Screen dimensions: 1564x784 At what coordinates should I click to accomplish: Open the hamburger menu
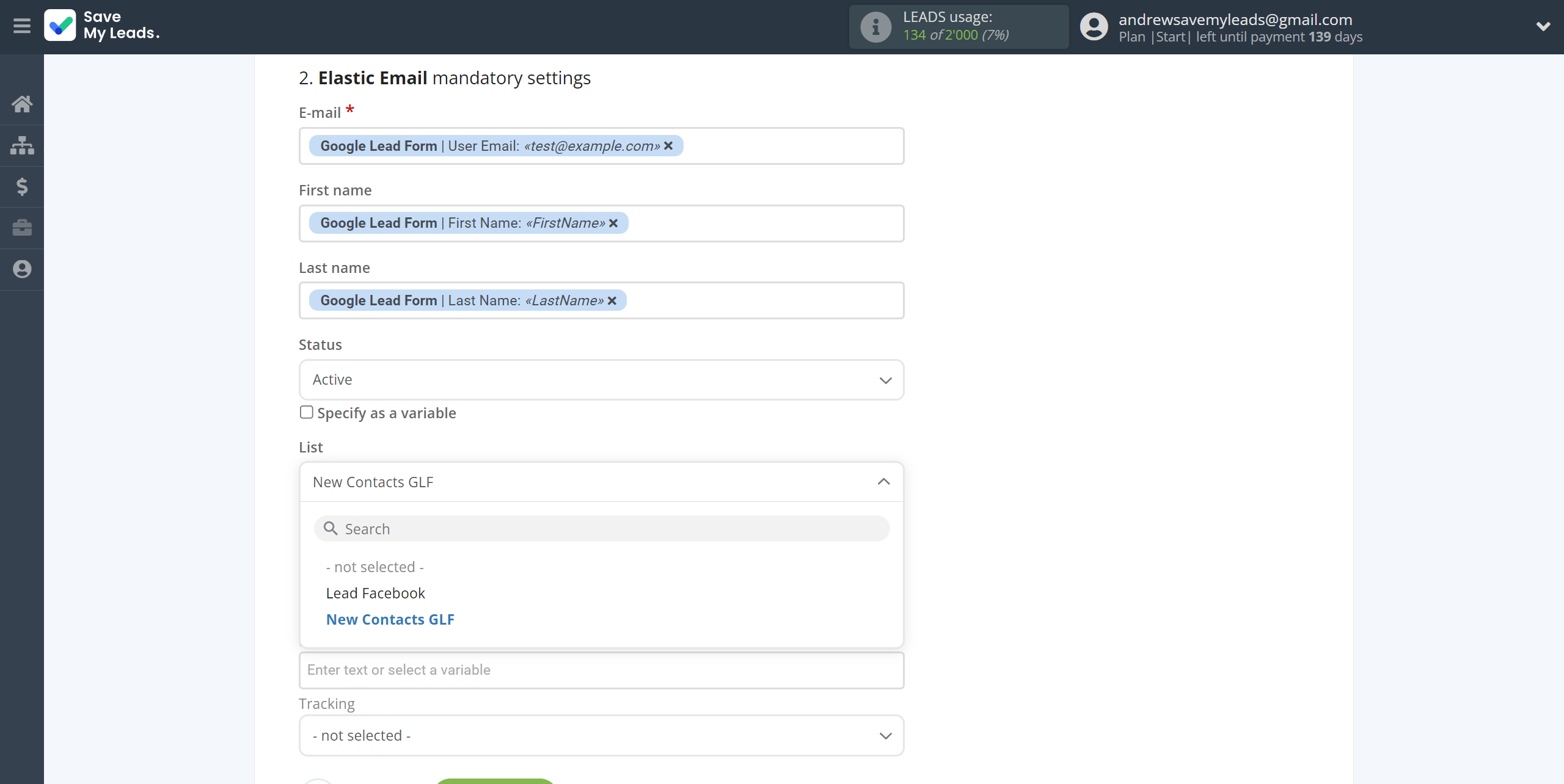[x=22, y=26]
